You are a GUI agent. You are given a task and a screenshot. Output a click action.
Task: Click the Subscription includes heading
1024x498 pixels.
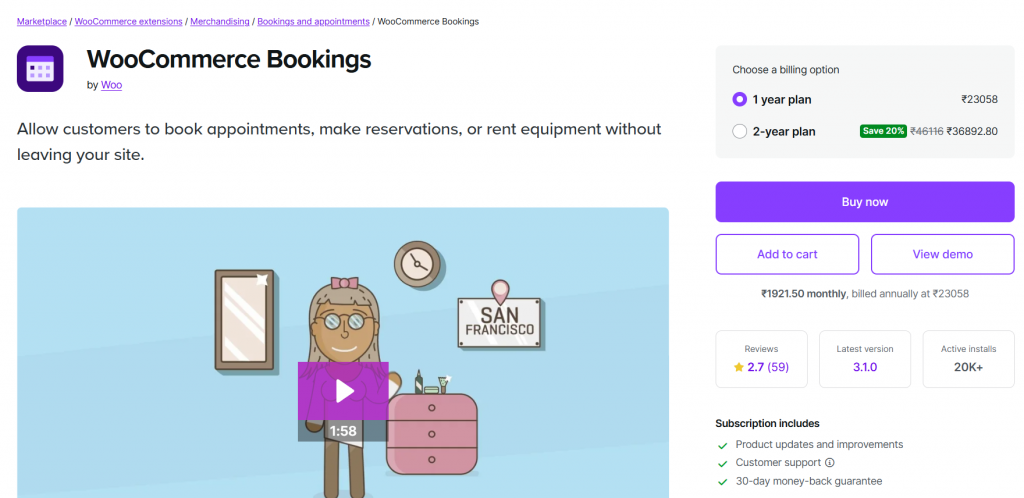767,424
